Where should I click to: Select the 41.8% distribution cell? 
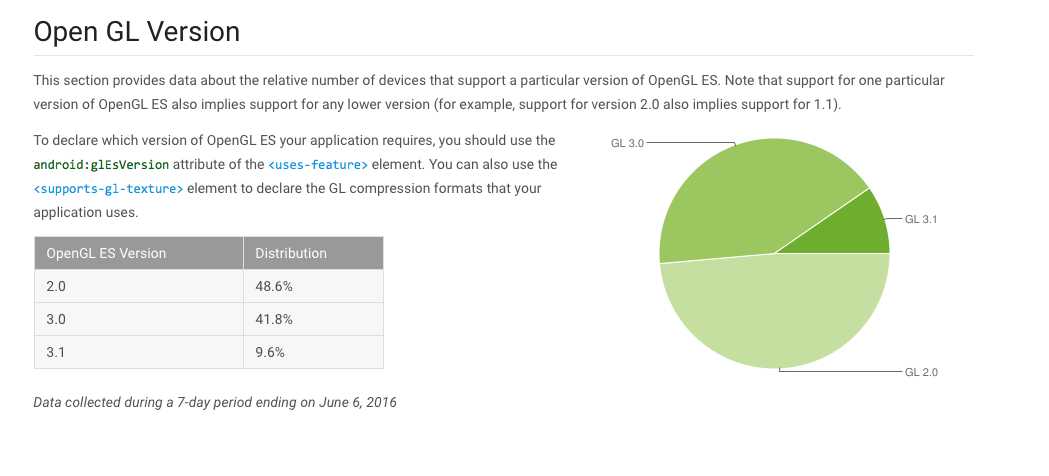point(313,319)
